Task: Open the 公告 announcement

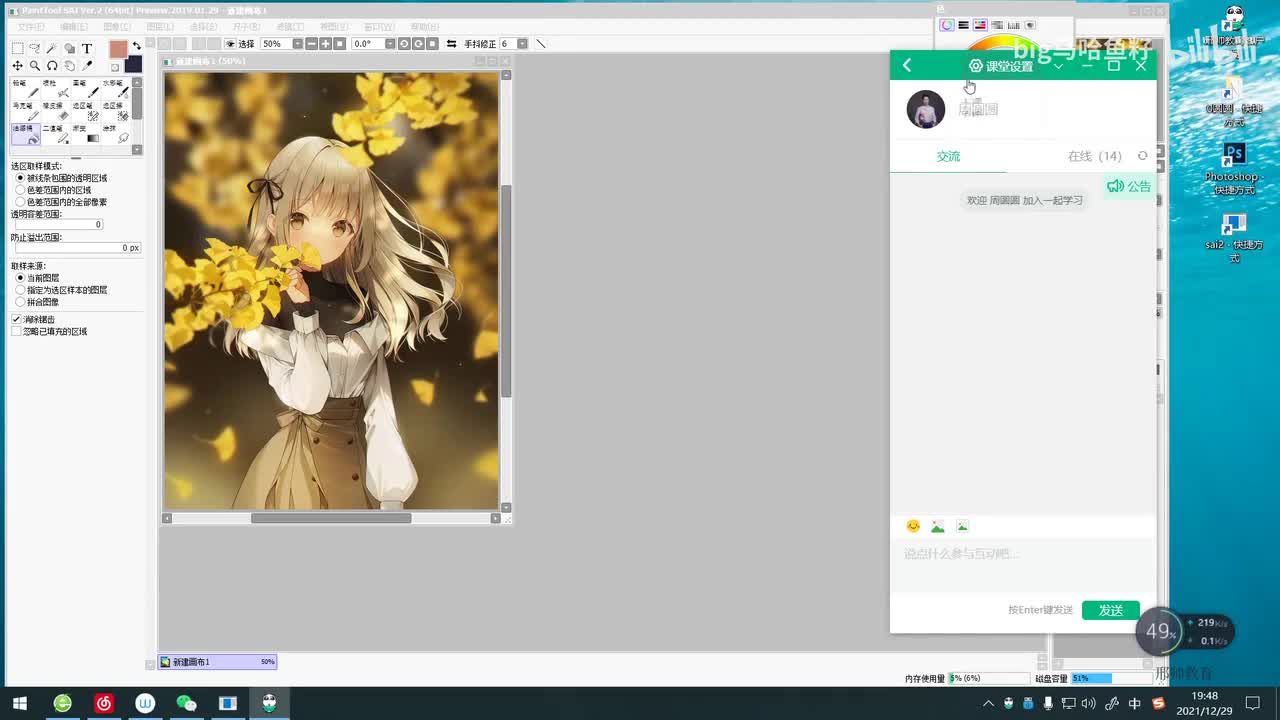Action: pyautogui.click(x=1129, y=186)
